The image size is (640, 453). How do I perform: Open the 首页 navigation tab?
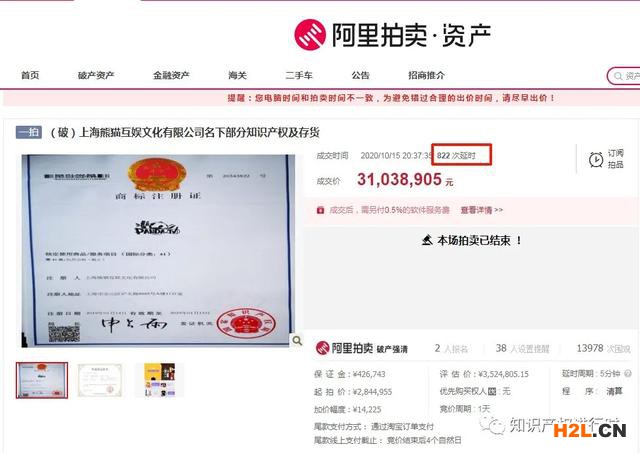(x=30, y=75)
